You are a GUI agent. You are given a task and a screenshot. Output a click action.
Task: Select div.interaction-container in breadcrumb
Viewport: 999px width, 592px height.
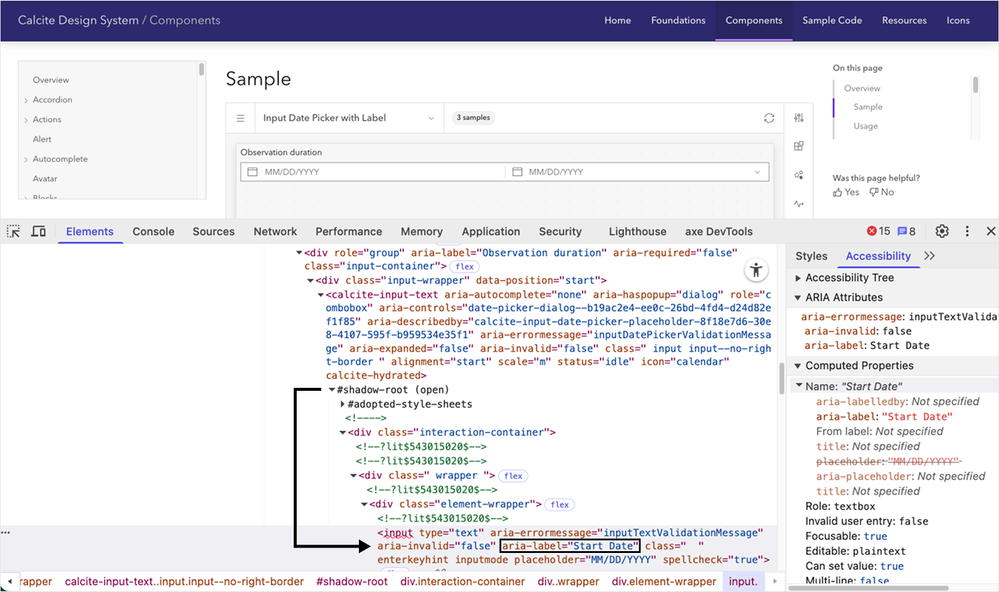[x=463, y=581]
